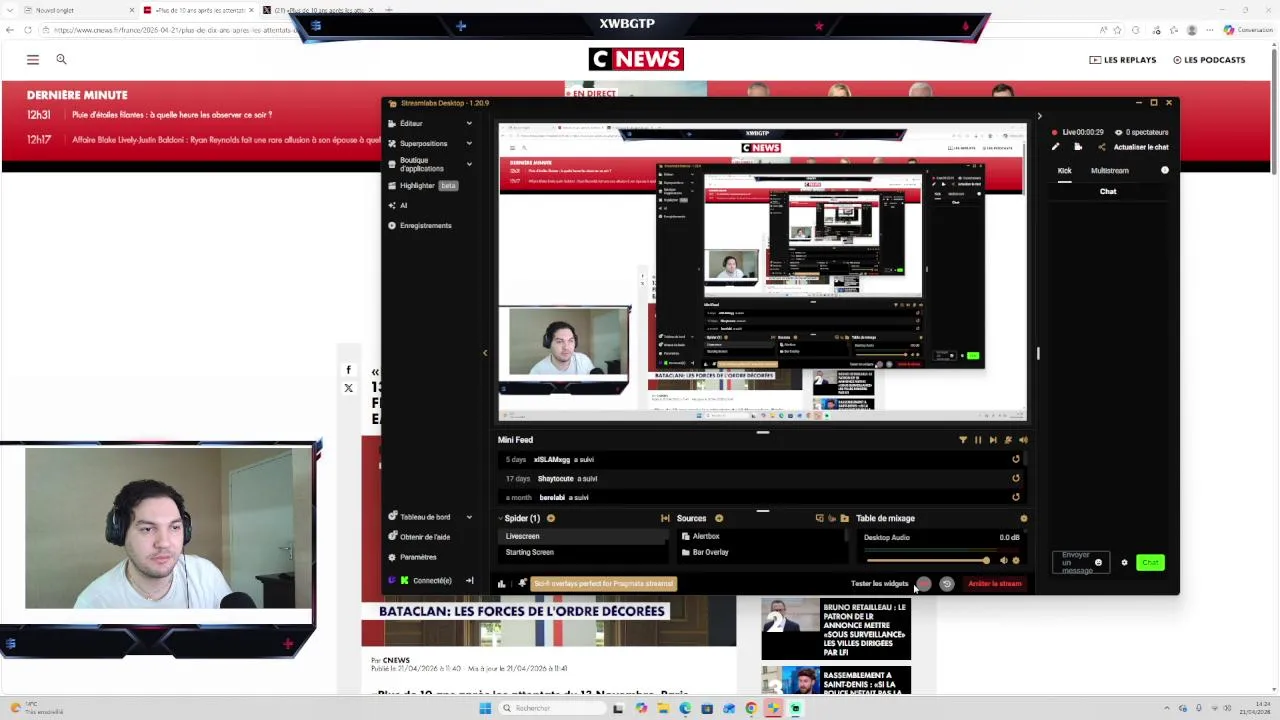Pause the Mini Feed alert queue

[x=978, y=440]
